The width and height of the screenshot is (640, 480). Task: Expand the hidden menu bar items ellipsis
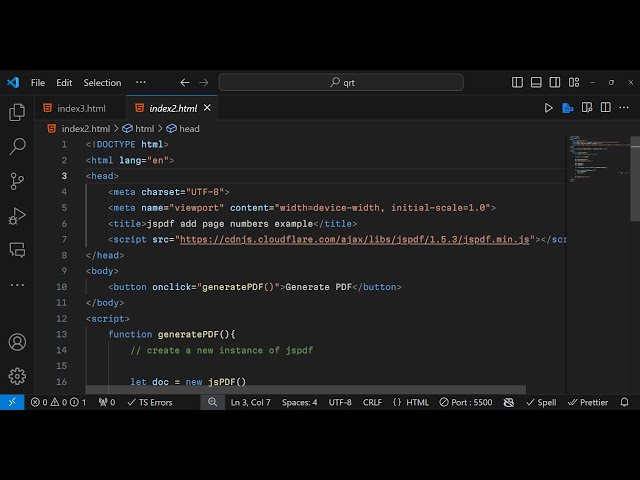click(x=140, y=83)
